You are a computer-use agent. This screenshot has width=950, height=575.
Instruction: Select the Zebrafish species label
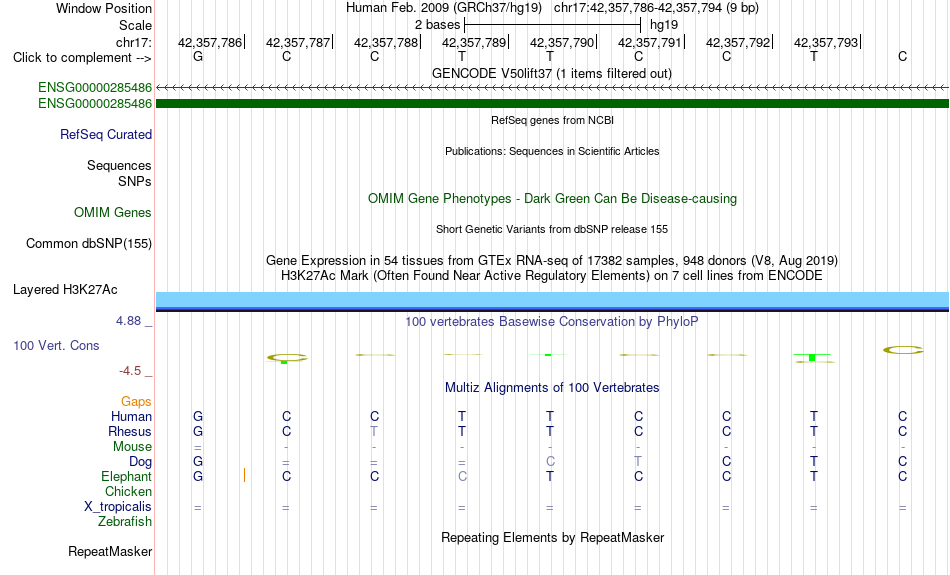125,521
